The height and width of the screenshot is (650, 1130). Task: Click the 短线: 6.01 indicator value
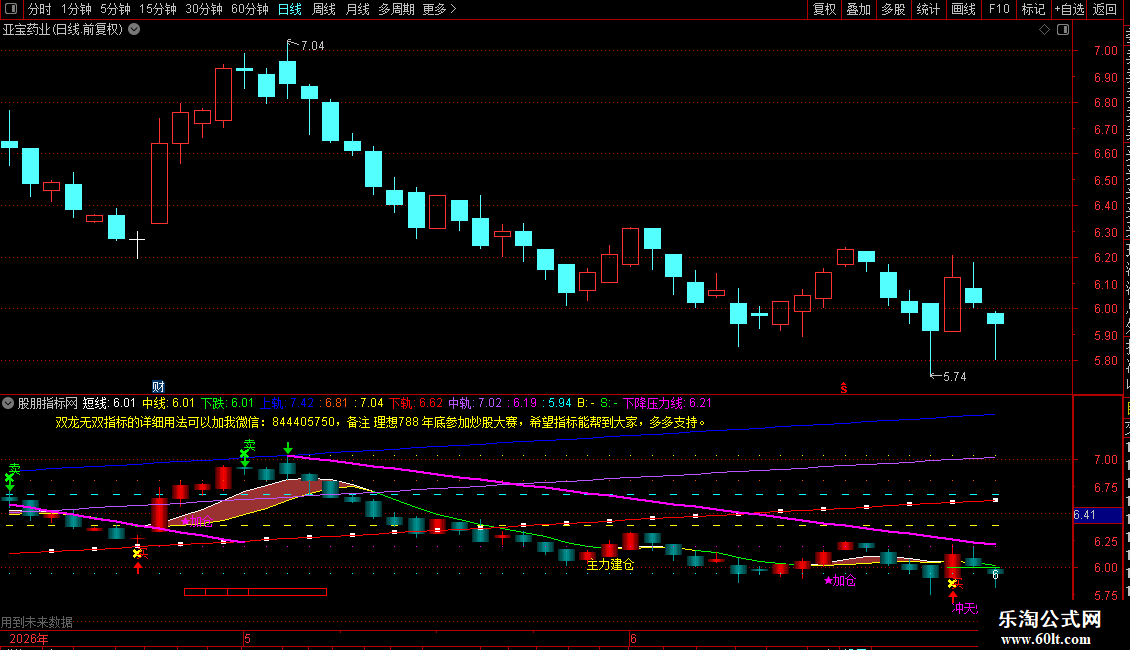(109, 403)
